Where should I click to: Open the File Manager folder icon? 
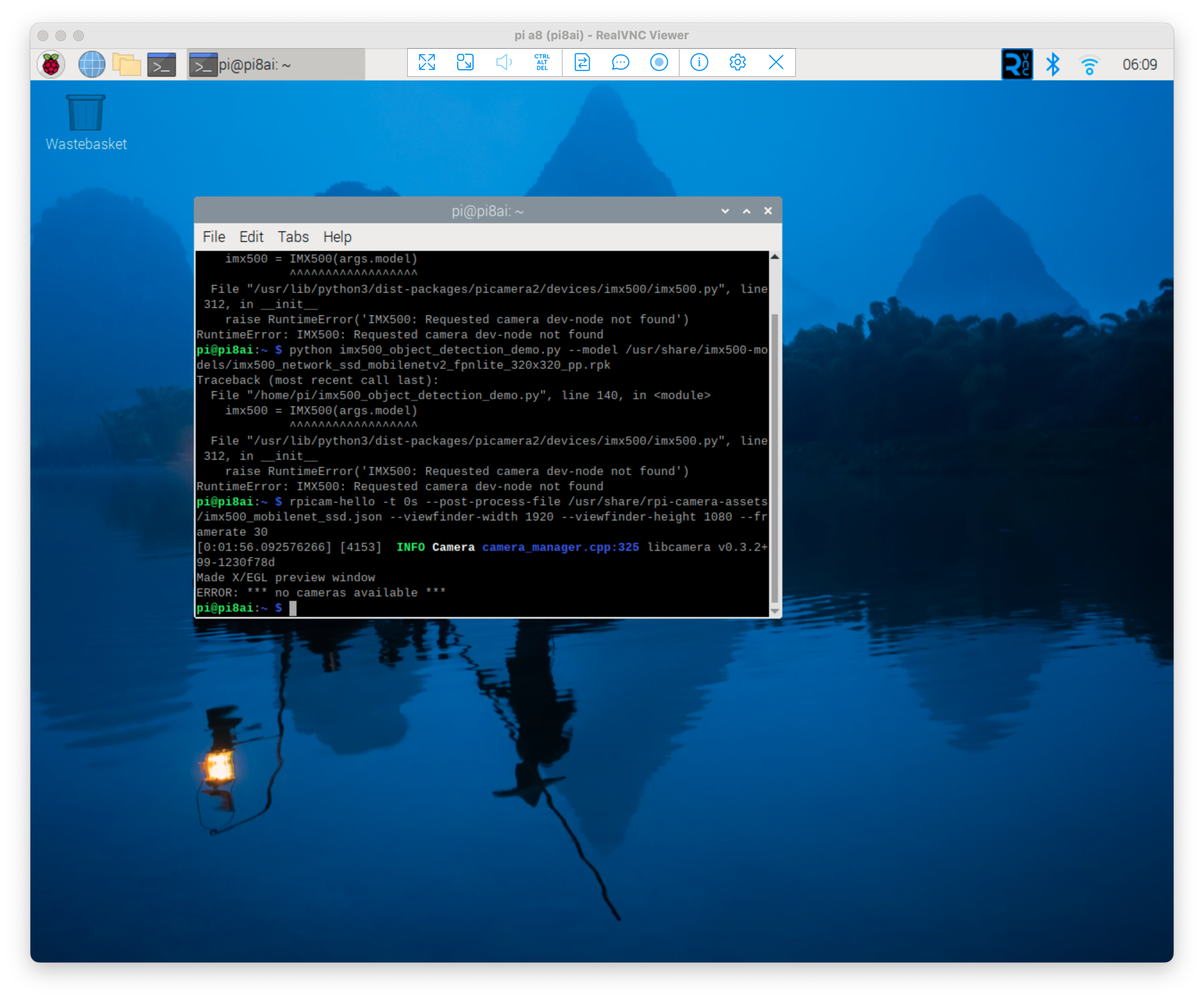[127, 64]
